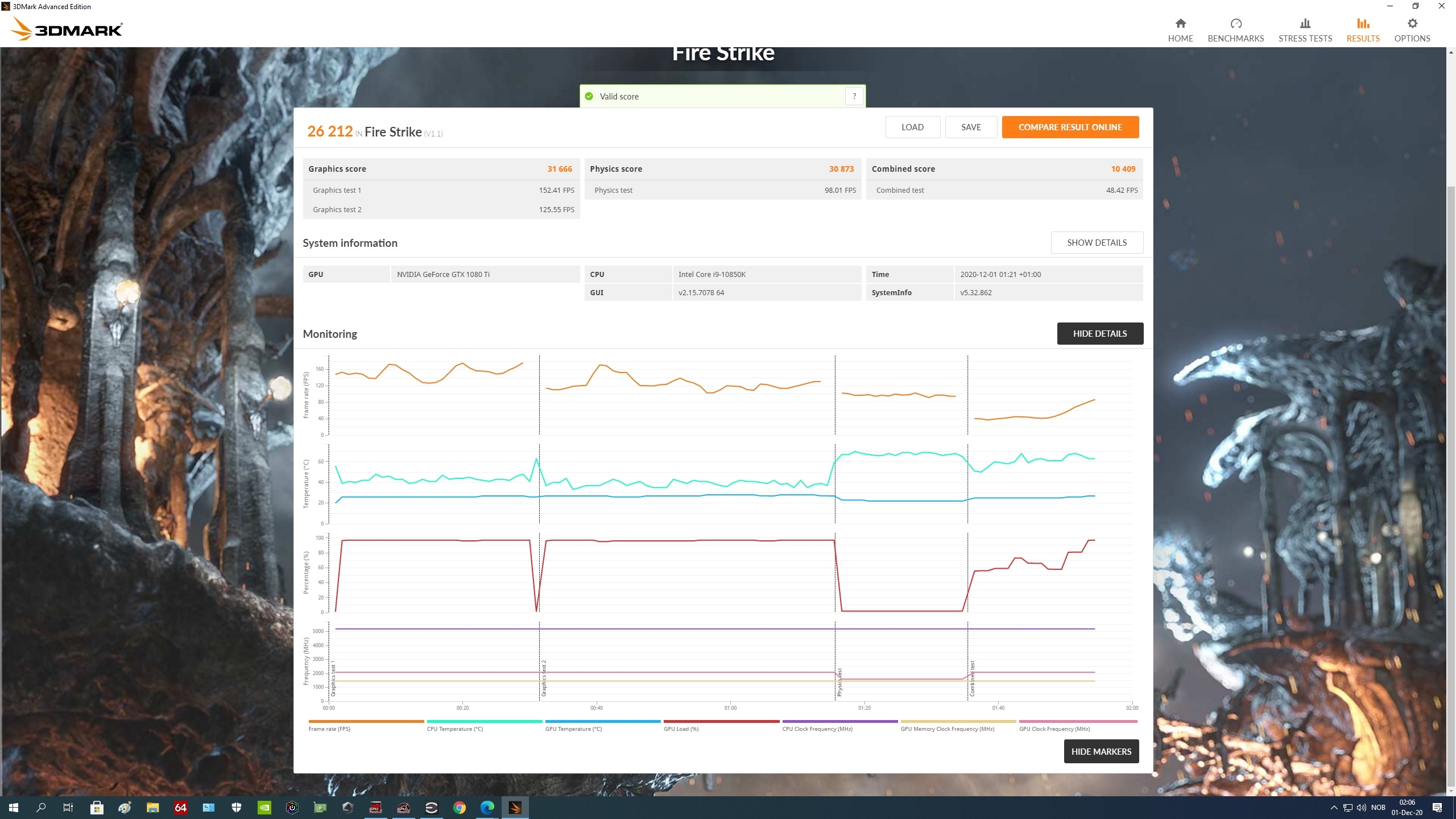Toggle the GPU Clock Frequency legend series
The width and height of the screenshot is (1456, 819).
1078,725
